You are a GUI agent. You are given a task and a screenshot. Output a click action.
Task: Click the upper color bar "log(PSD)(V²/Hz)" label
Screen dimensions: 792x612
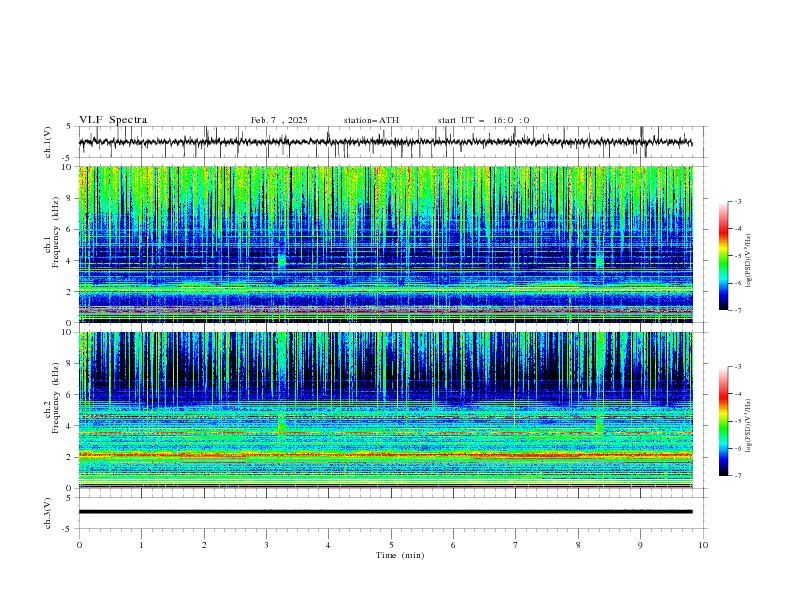coord(749,261)
